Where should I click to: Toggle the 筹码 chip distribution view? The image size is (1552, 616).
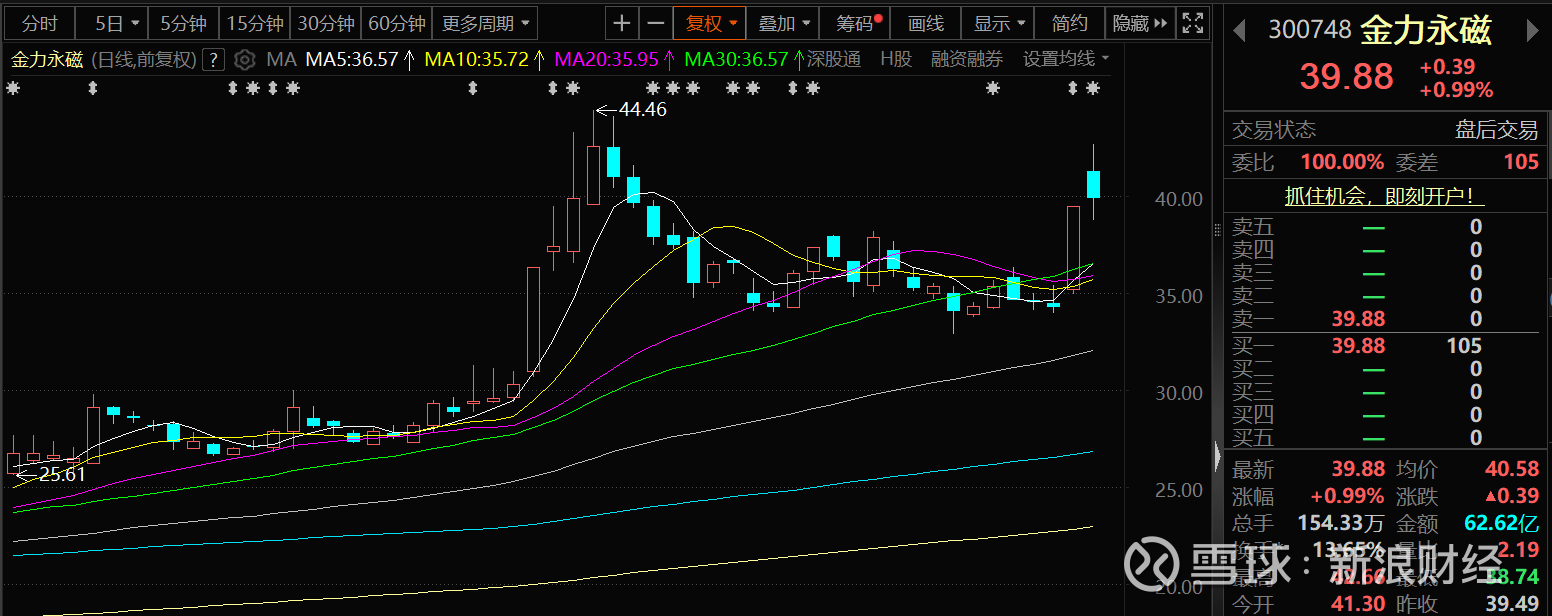[x=857, y=23]
